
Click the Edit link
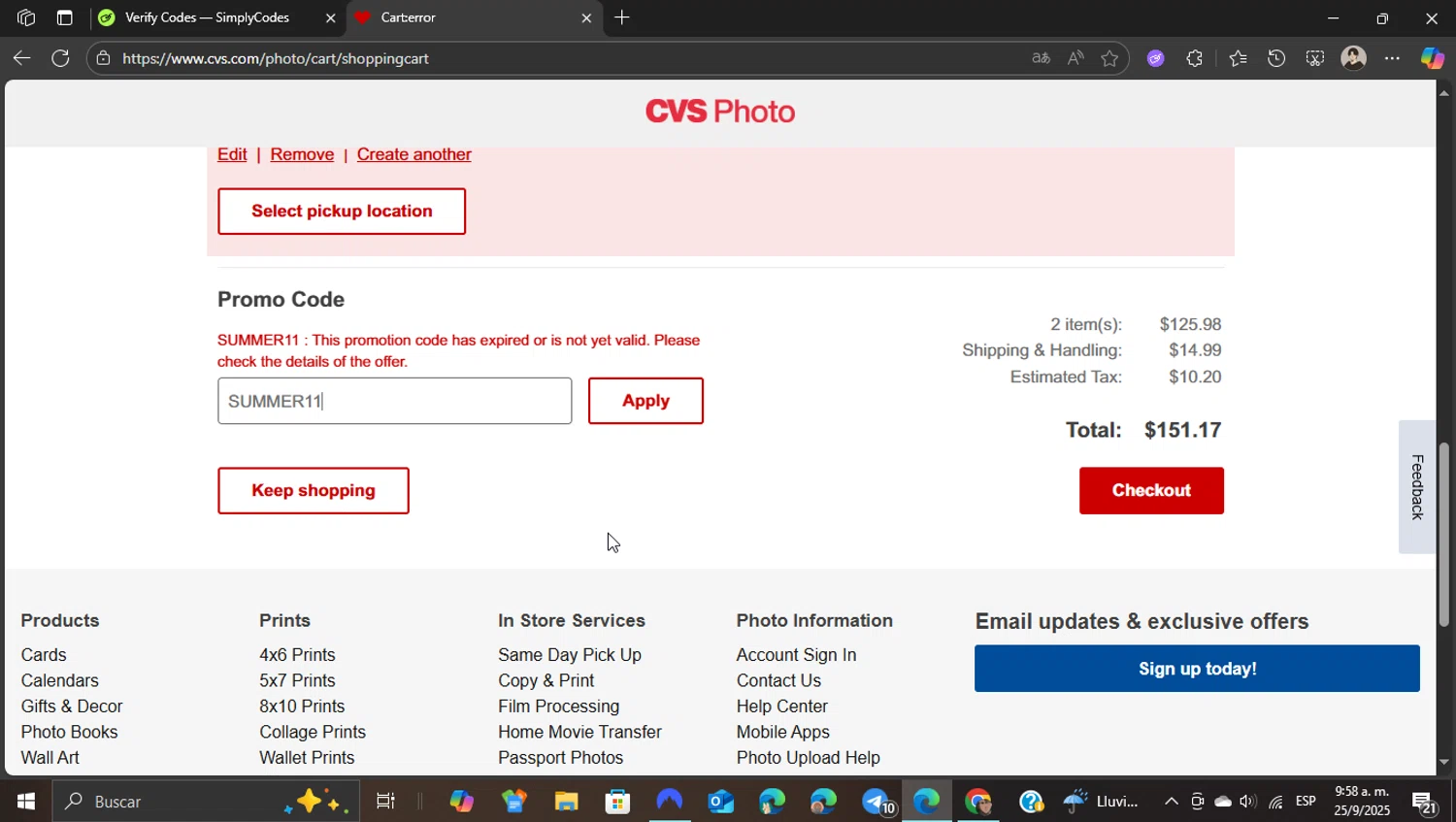pyautogui.click(x=232, y=154)
